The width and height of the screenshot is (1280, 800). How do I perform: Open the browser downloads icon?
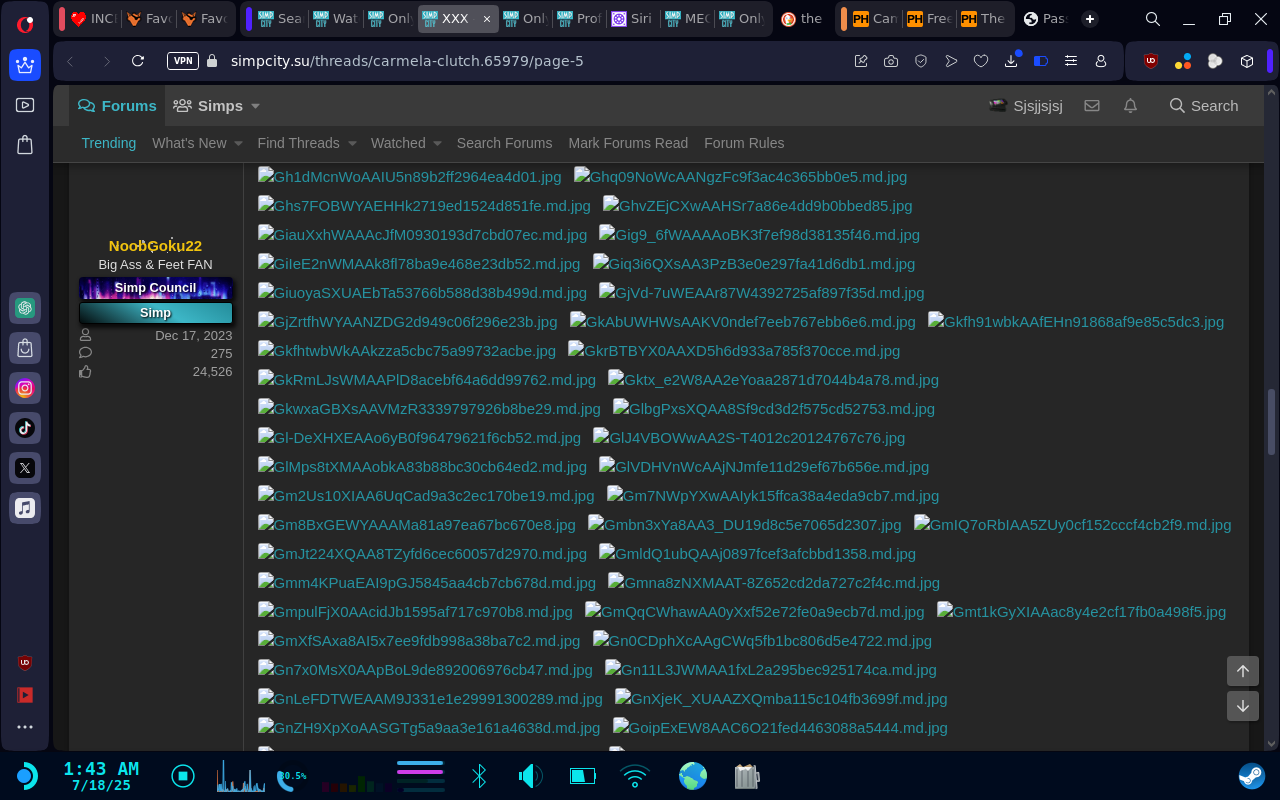[1011, 61]
